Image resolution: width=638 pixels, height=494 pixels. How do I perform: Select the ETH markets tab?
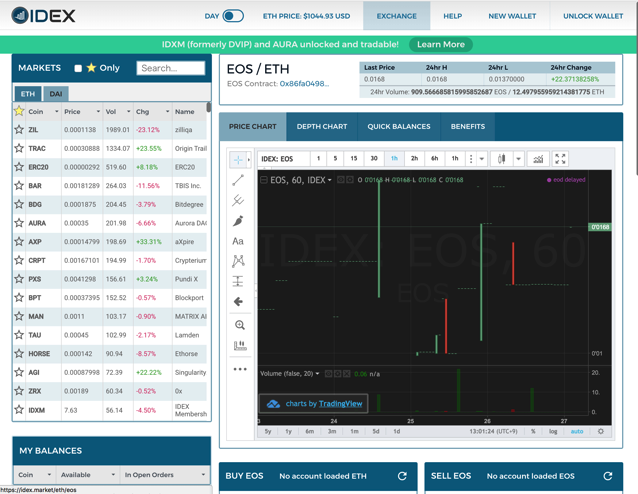(28, 94)
